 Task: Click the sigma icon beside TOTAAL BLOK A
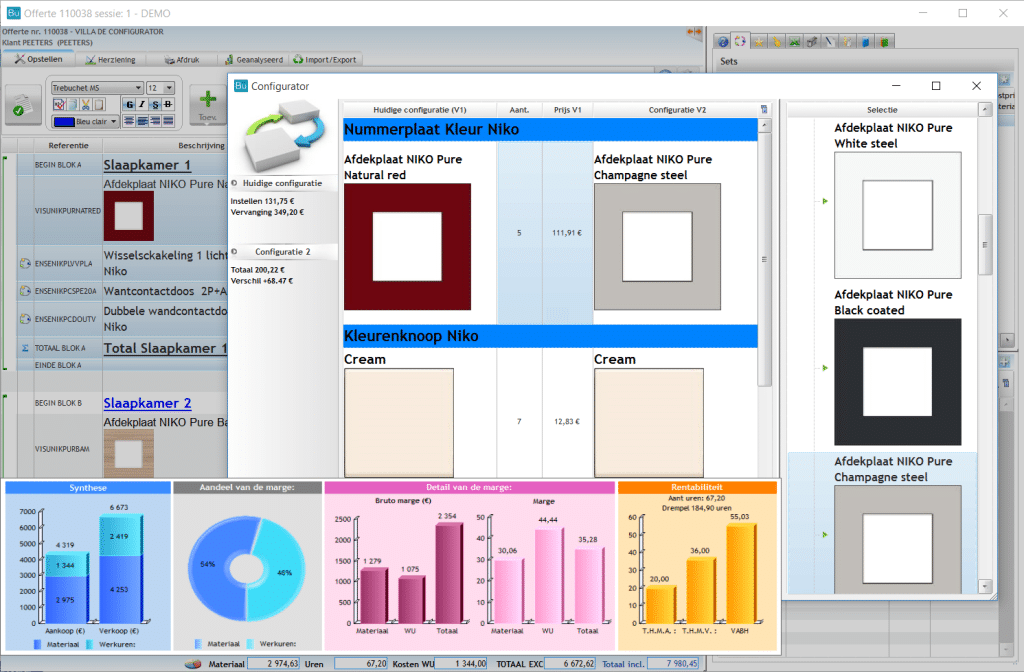click(25, 348)
